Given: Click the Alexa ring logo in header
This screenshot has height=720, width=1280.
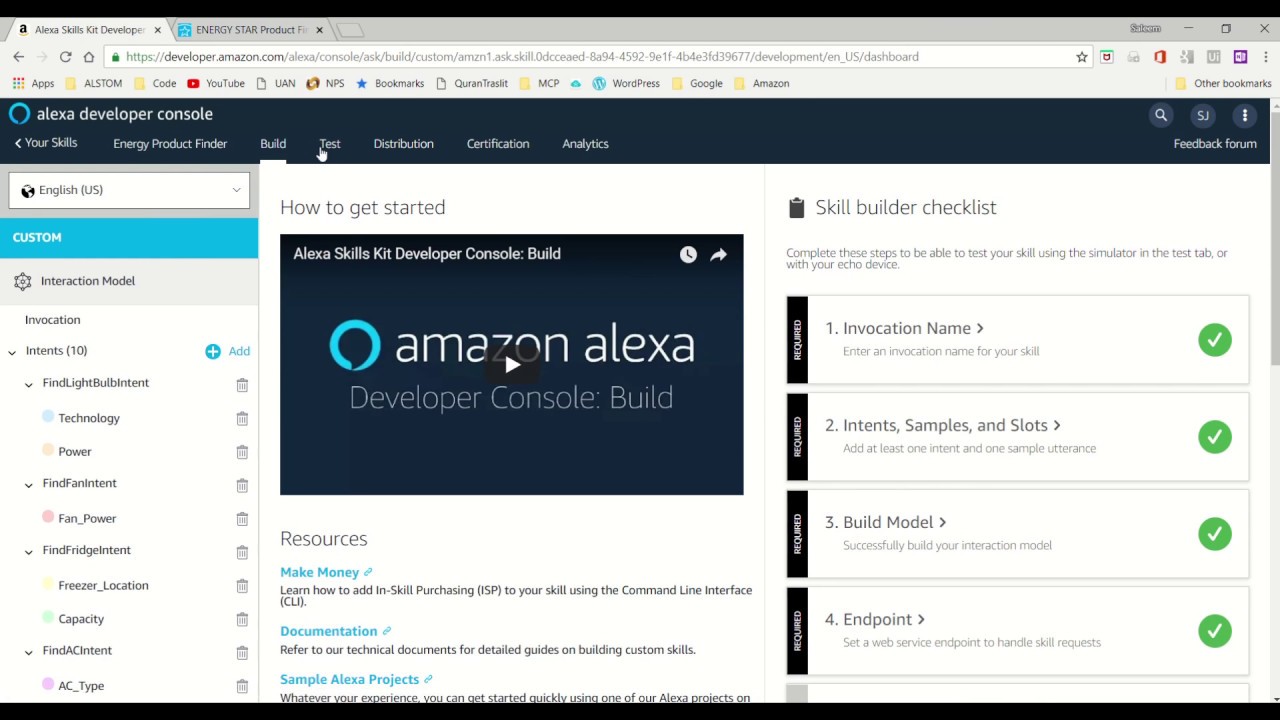Looking at the screenshot, I should [x=20, y=113].
